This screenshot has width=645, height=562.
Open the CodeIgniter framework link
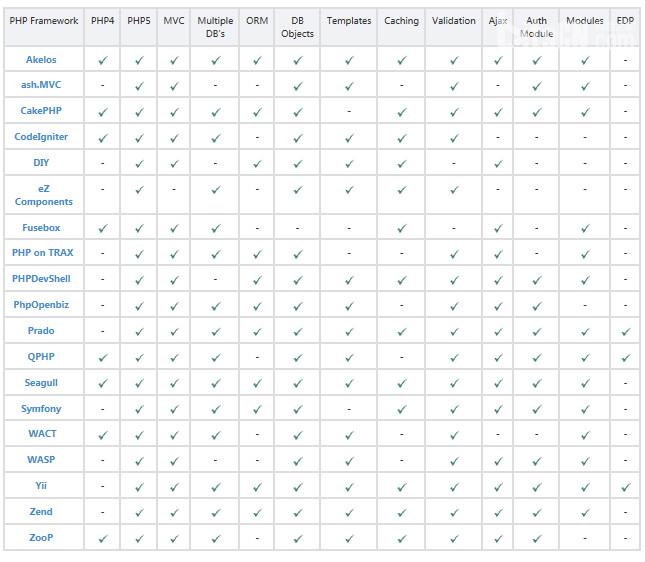[41, 137]
